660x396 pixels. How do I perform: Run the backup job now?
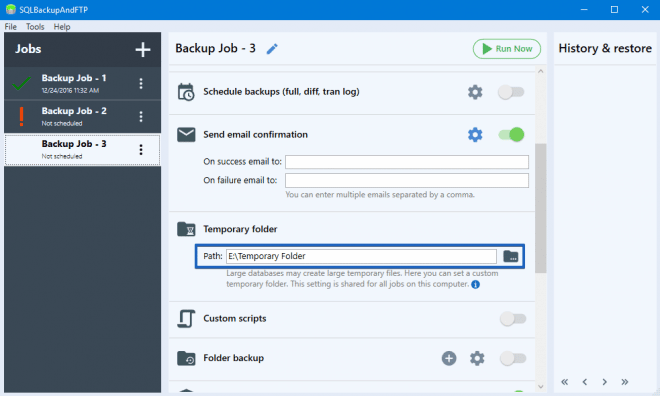(x=507, y=49)
